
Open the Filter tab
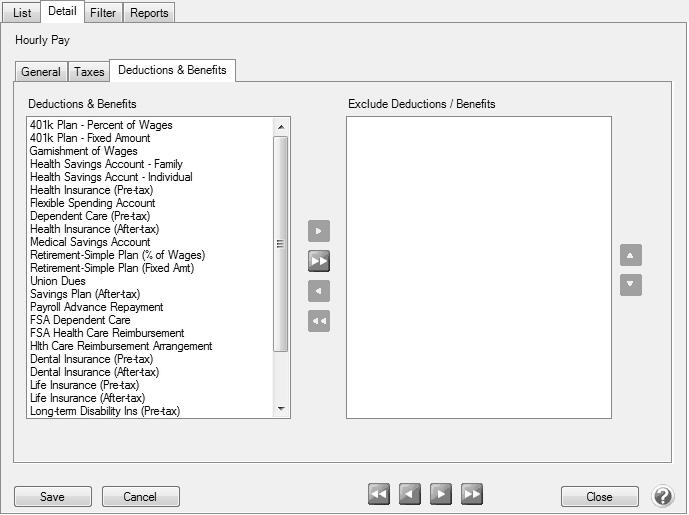(x=102, y=13)
